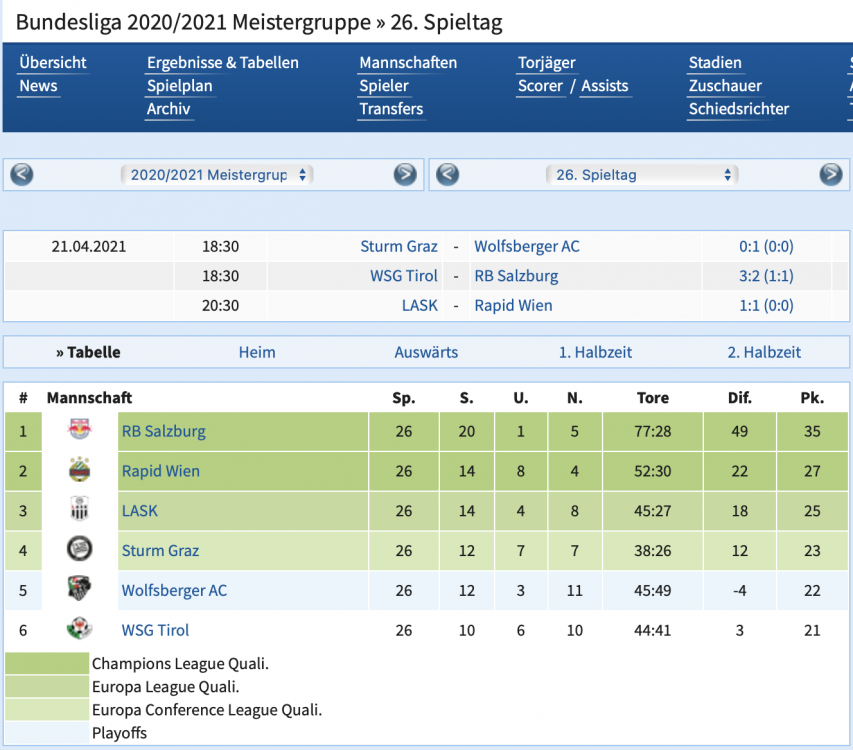Click the Champions League Quali. legend color box

[47, 663]
